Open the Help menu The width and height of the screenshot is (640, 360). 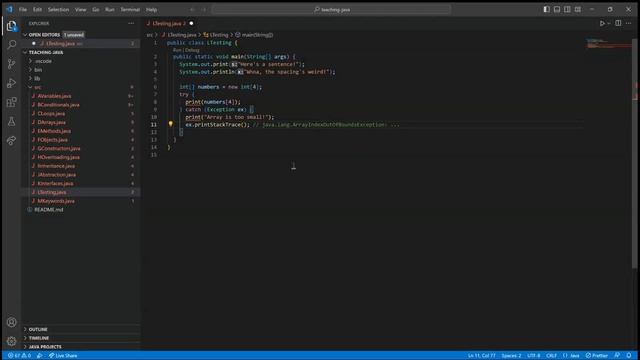[x=151, y=9]
